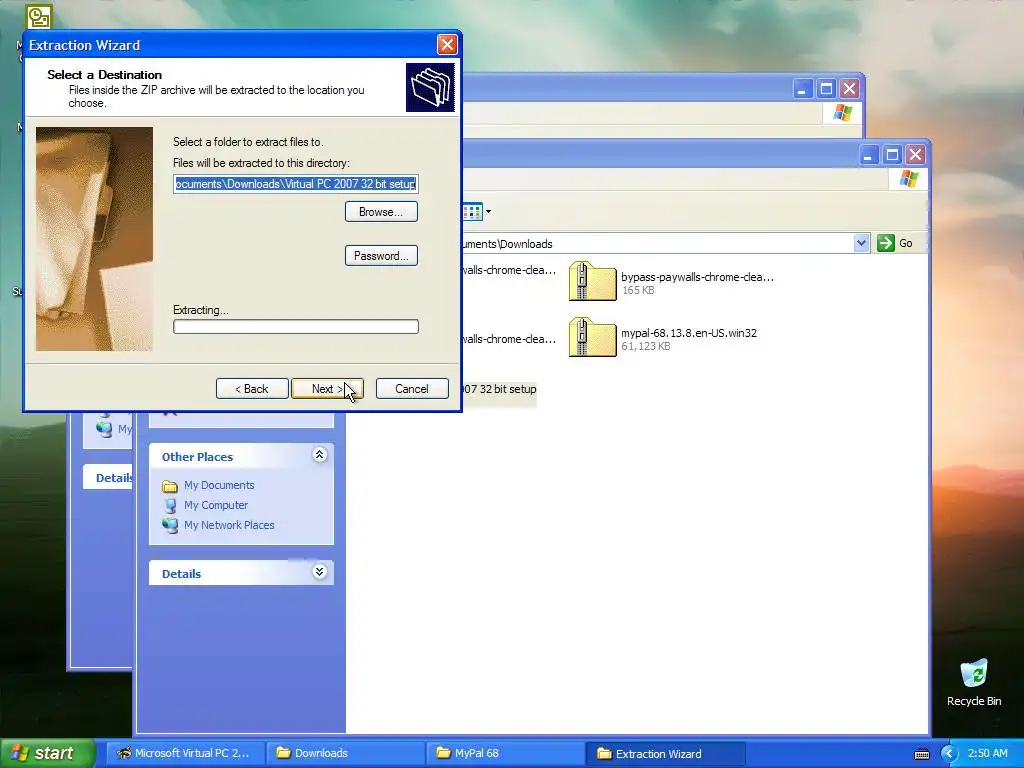Click the desktop icon at top-left corner

tap(39, 18)
